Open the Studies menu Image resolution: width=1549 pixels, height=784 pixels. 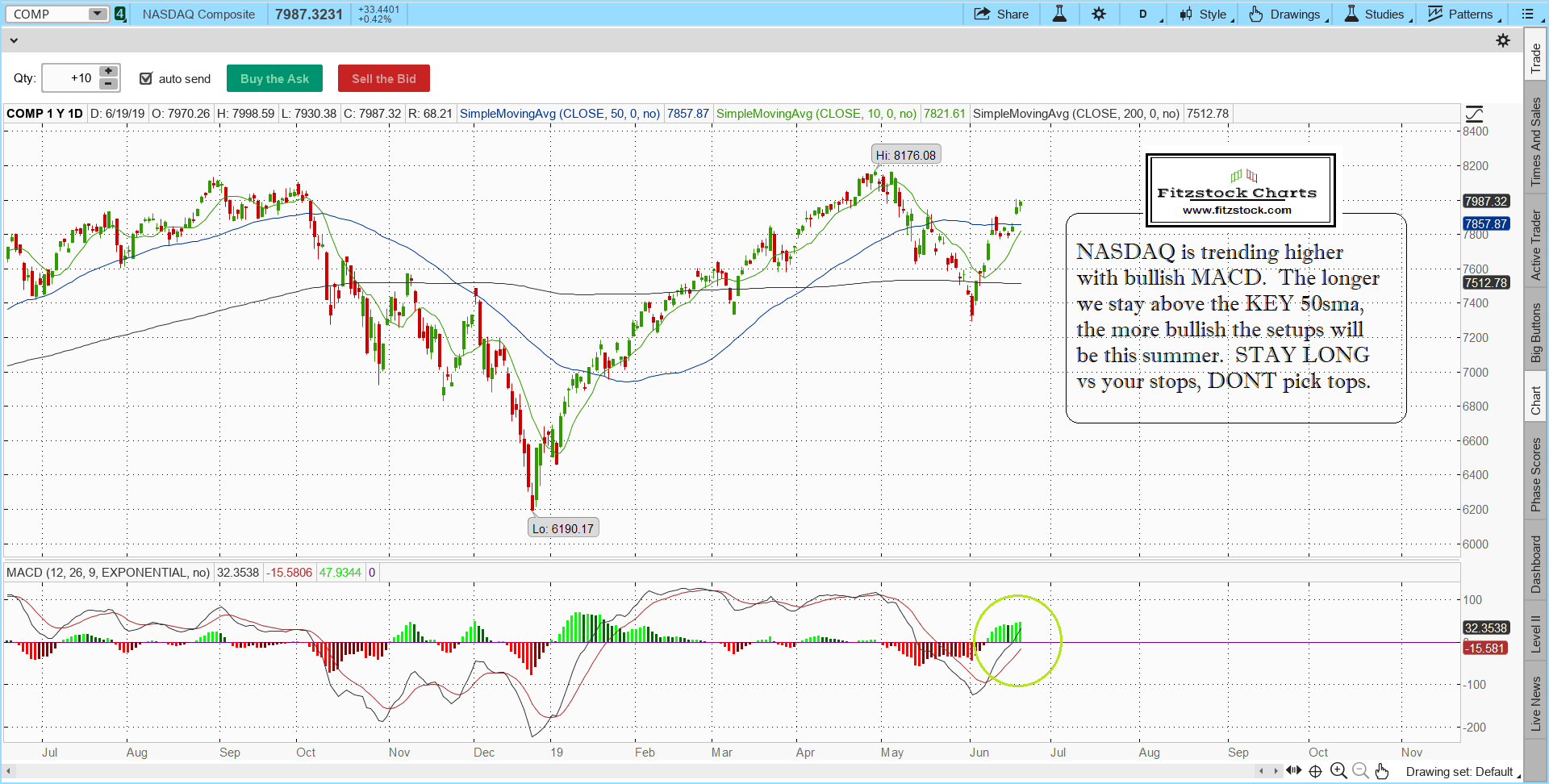click(x=1376, y=14)
